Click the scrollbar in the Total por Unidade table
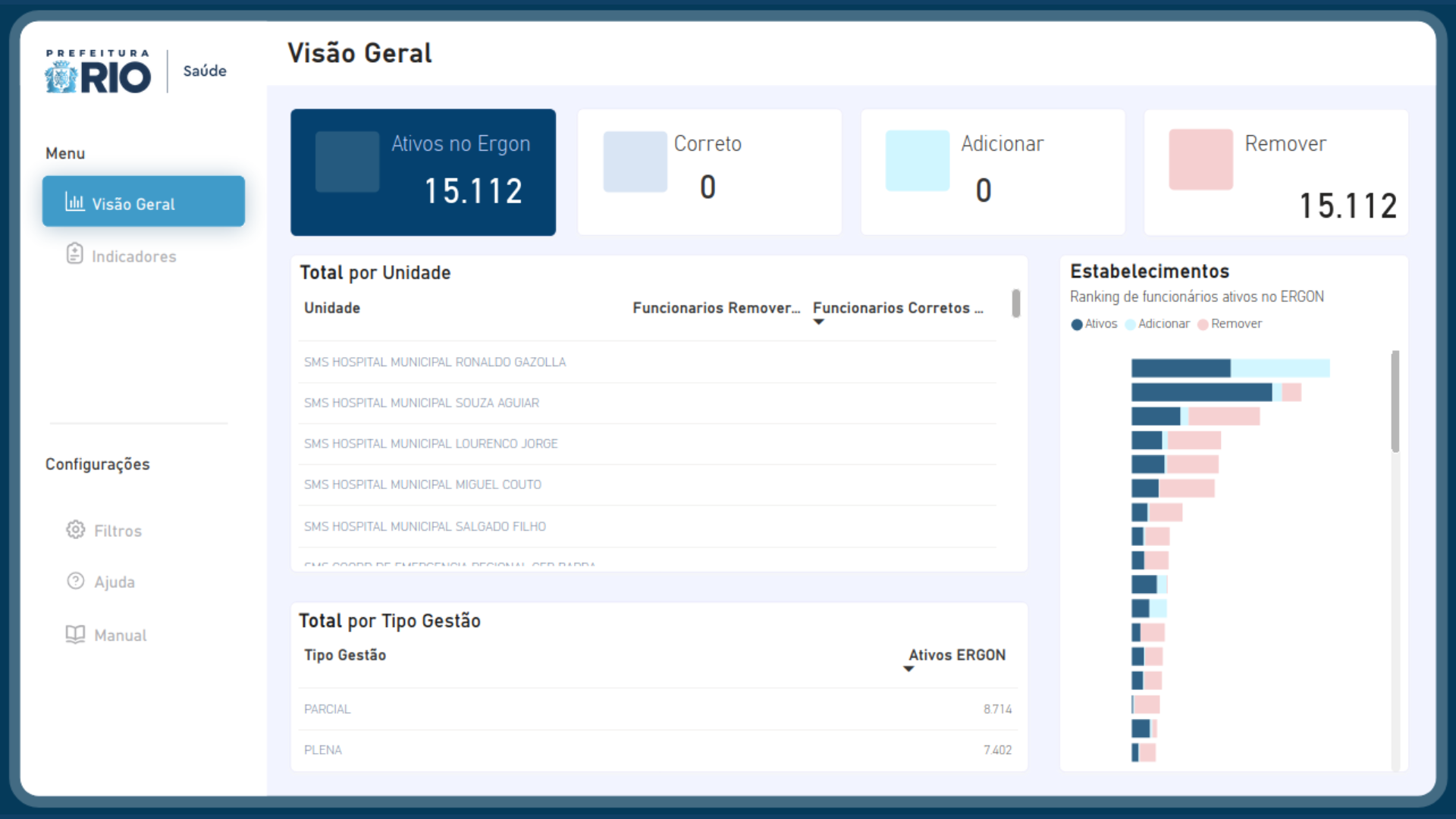This screenshot has width=1456, height=819. [1016, 303]
